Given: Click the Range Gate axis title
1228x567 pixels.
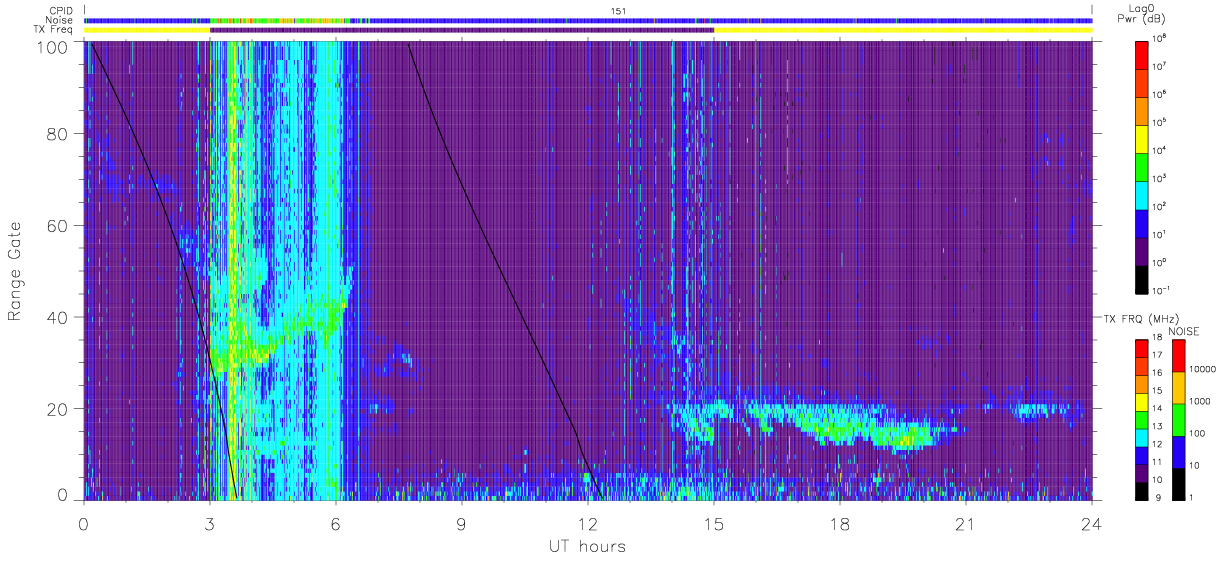Looking at the screenshot, I should [16, 270].
